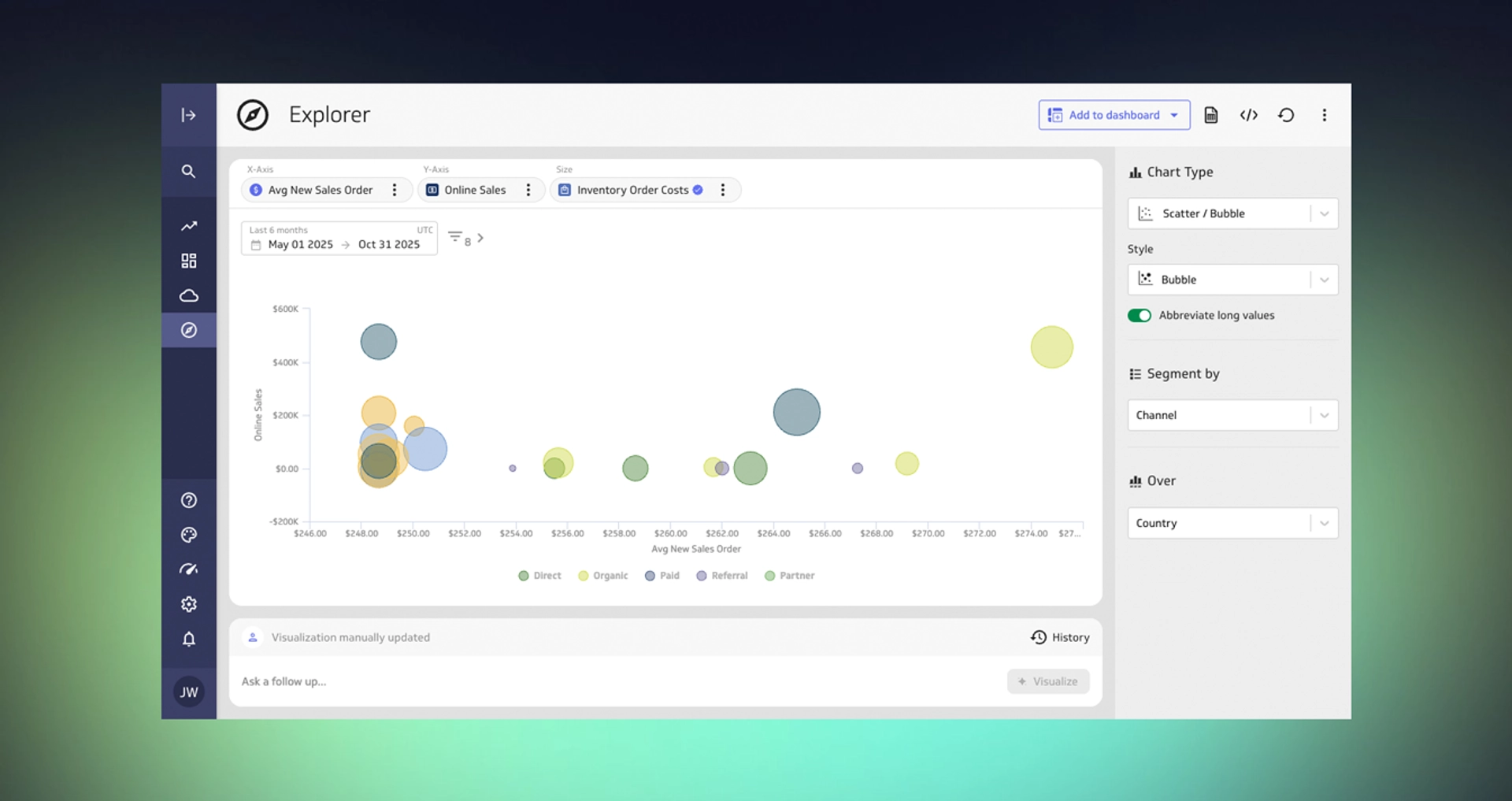The height and width of the screenshot is (801, 1512).
Task: Click the code view icon in header
Action: tap(1248, 115)
